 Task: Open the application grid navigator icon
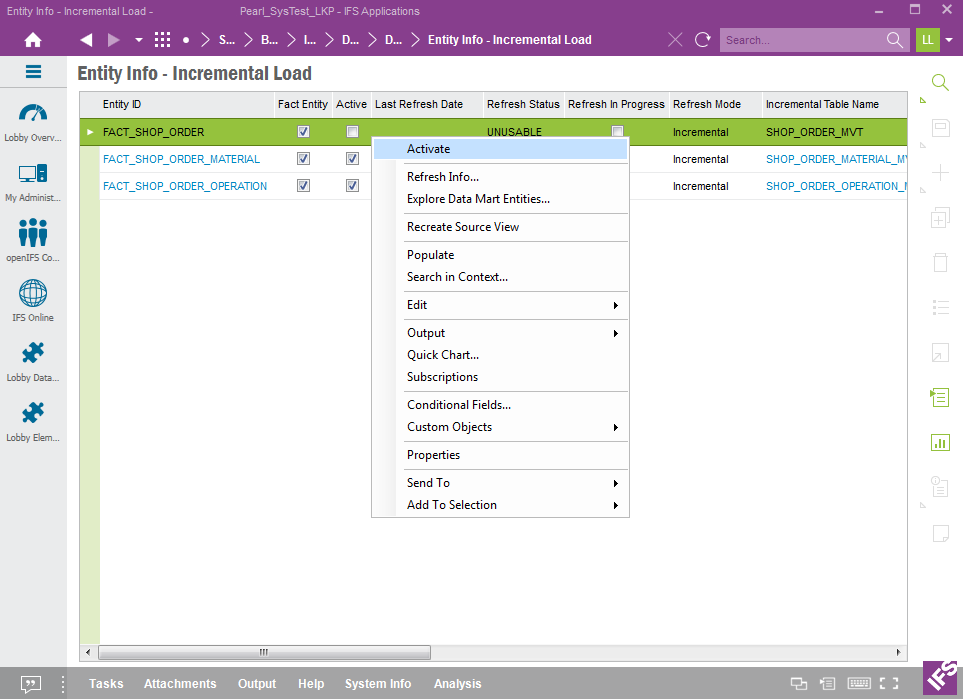(162, 40)
